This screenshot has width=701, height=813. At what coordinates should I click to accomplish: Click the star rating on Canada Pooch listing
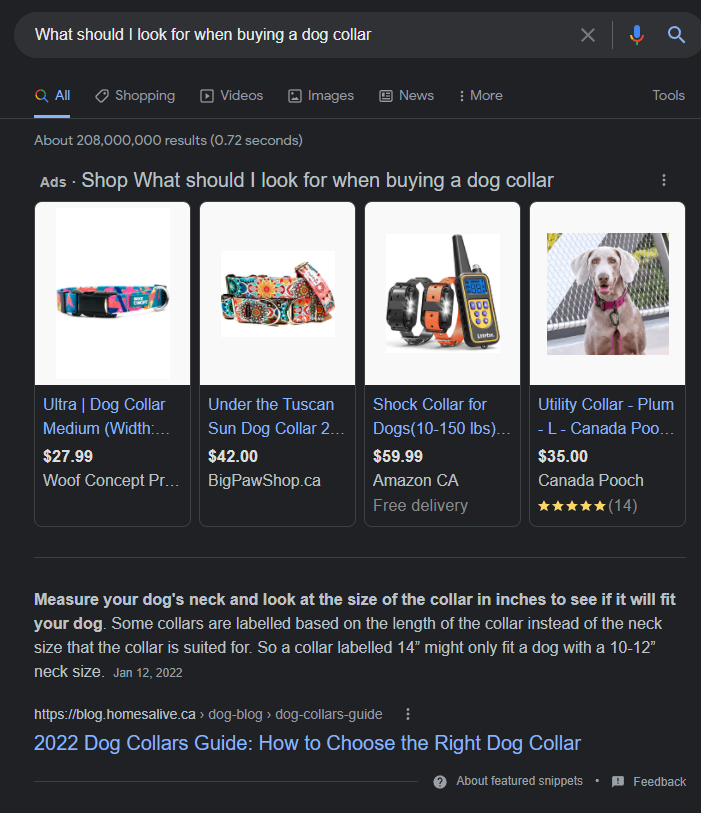[x=572, y=506]
